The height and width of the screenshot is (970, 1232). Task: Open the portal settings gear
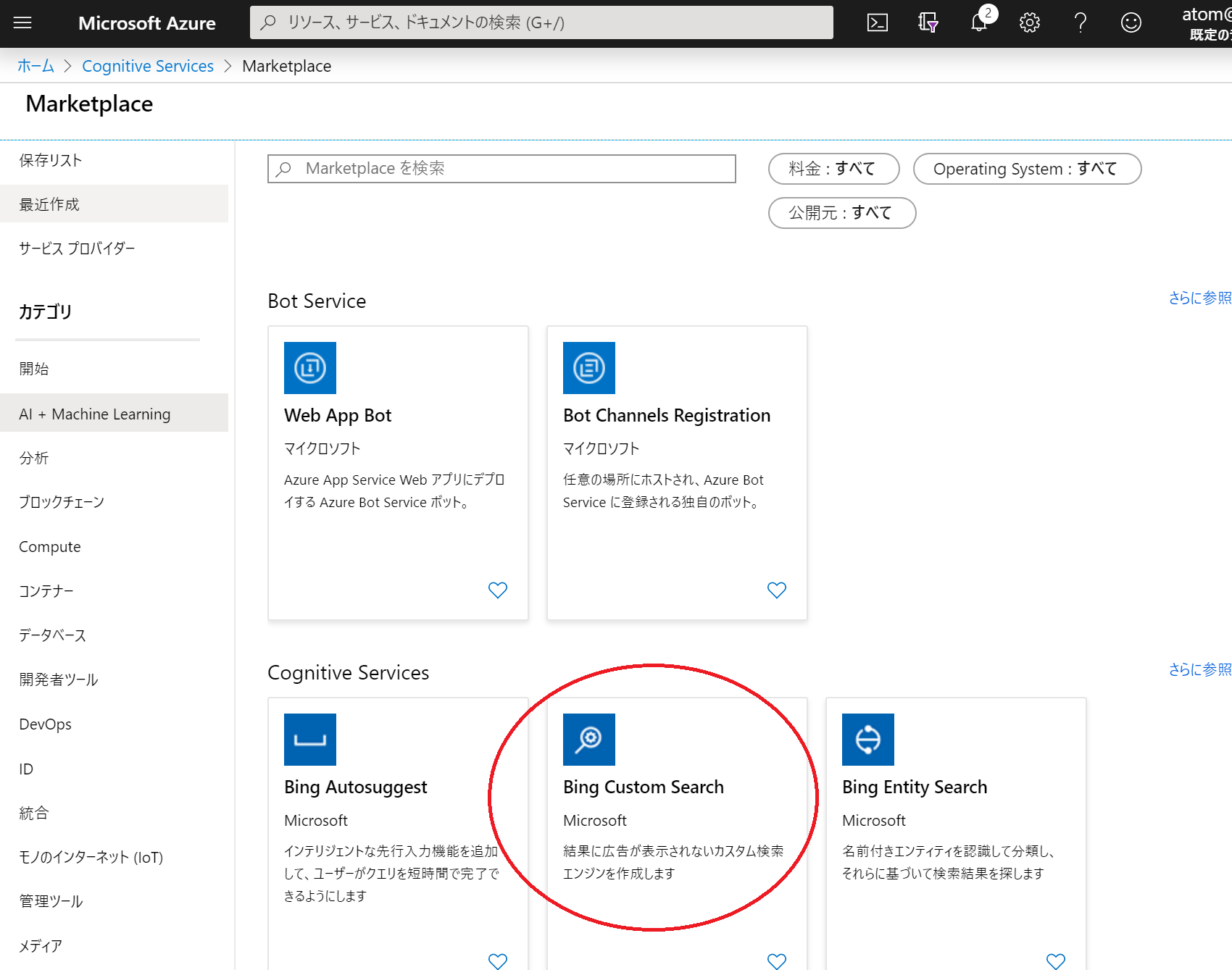tap(1029, 22)
